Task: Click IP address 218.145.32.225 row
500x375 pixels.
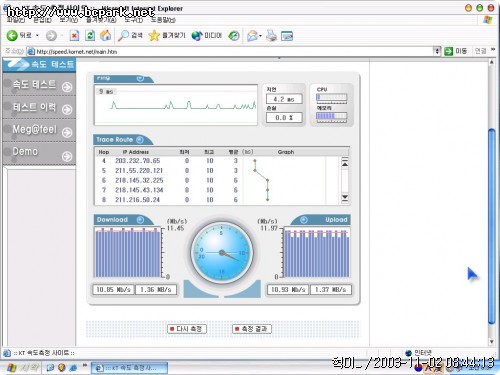Action: (139, 180)
